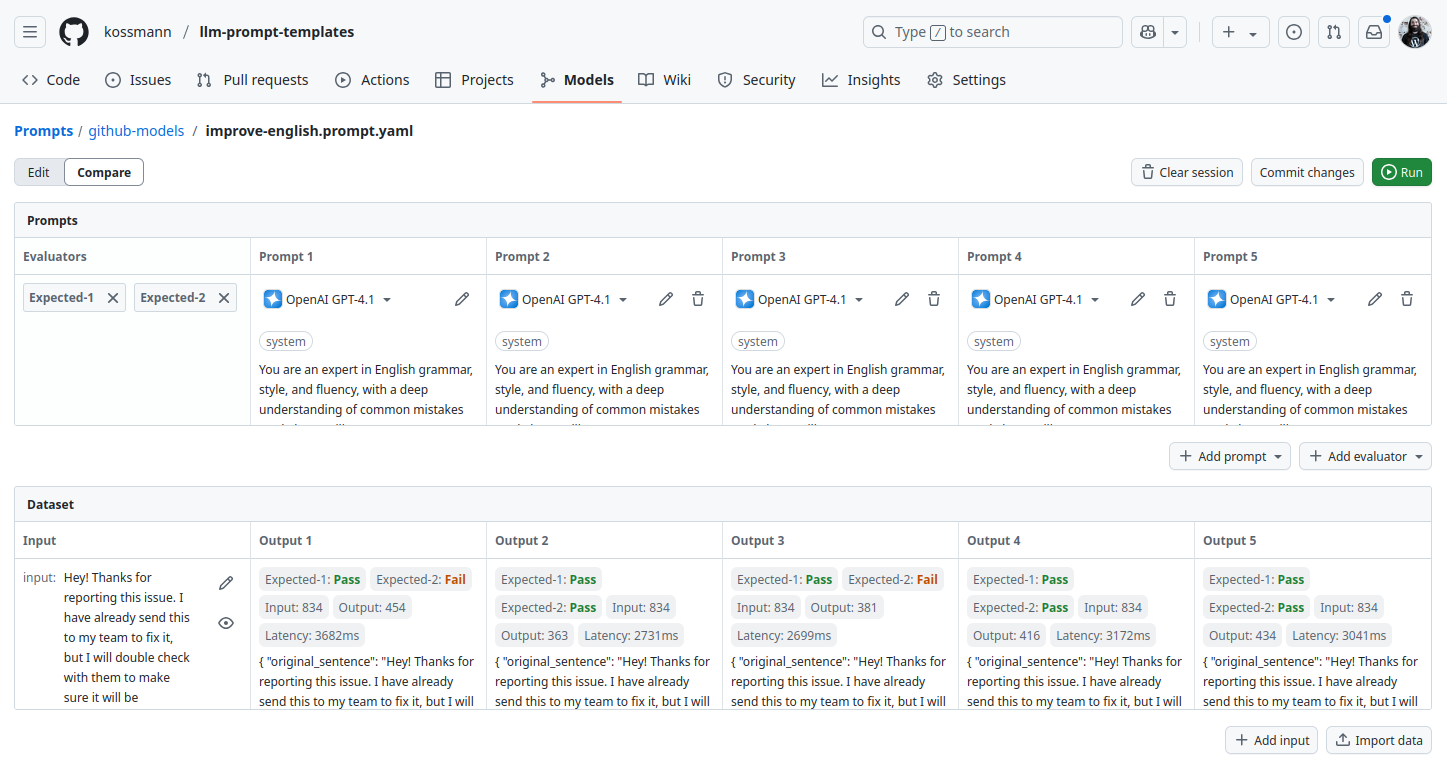Switch to the Issues tab
This screenshot has width=1447, height=764.
pos(138,80)
